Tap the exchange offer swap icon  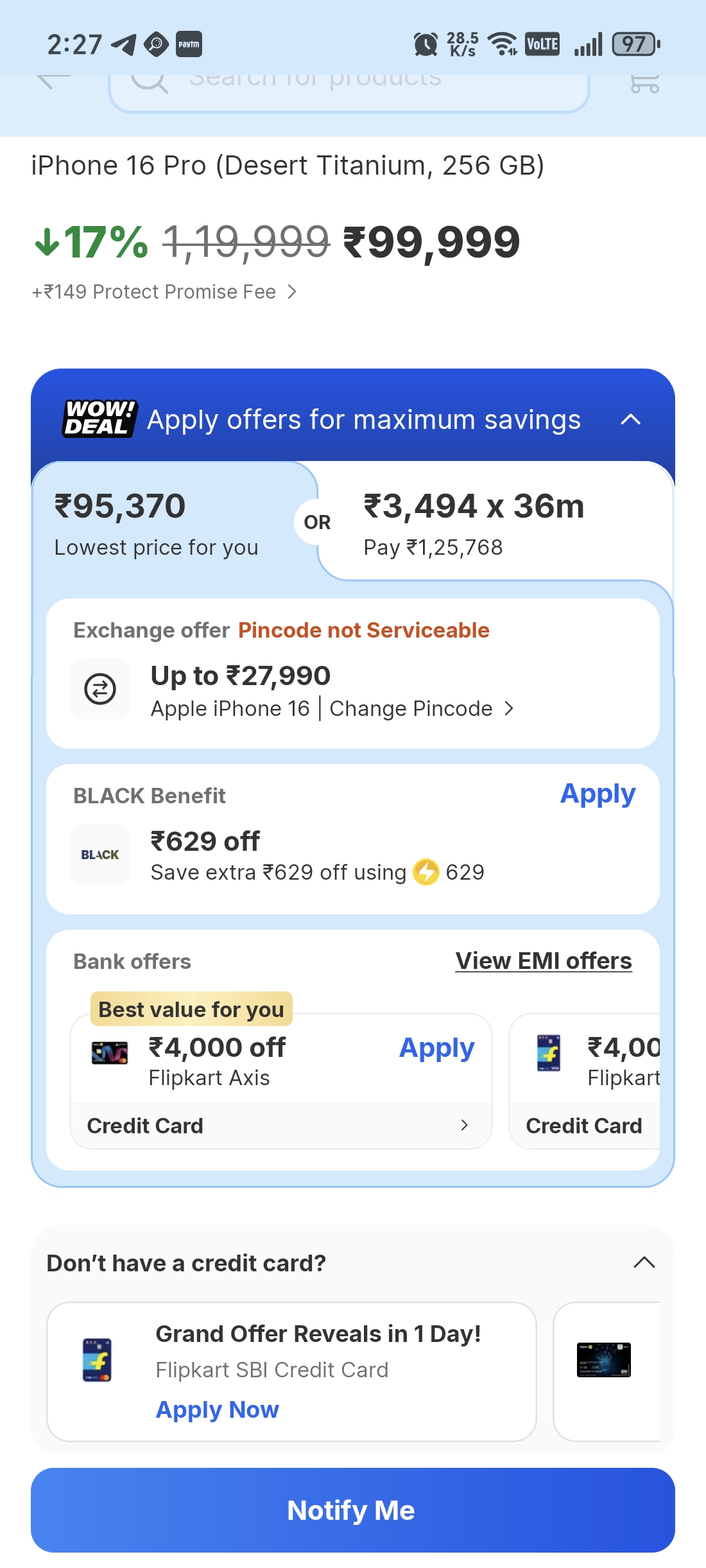100,689
